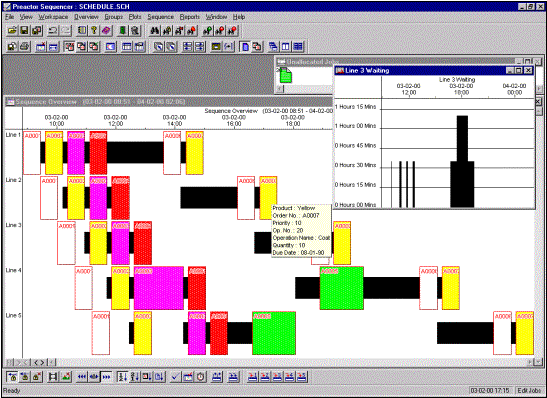The image size is (547, 398).
Task: Open the Sequence menu
Action: tap(160, 17)
